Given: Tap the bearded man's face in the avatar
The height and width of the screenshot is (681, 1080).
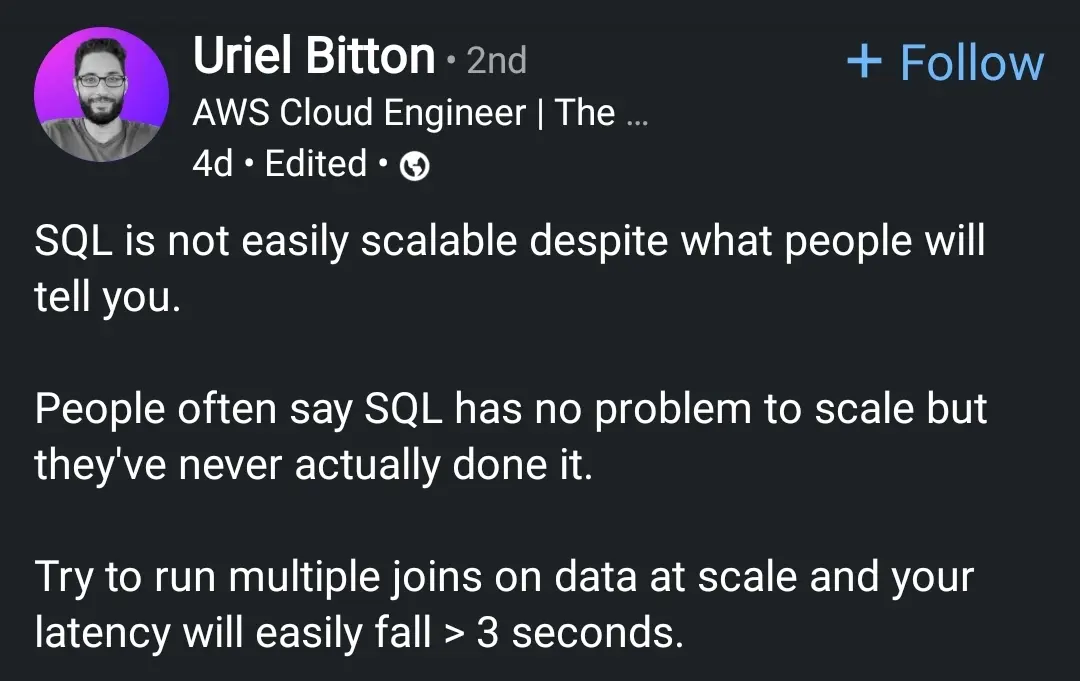Looking at the screenshot, I should point(100,88).
